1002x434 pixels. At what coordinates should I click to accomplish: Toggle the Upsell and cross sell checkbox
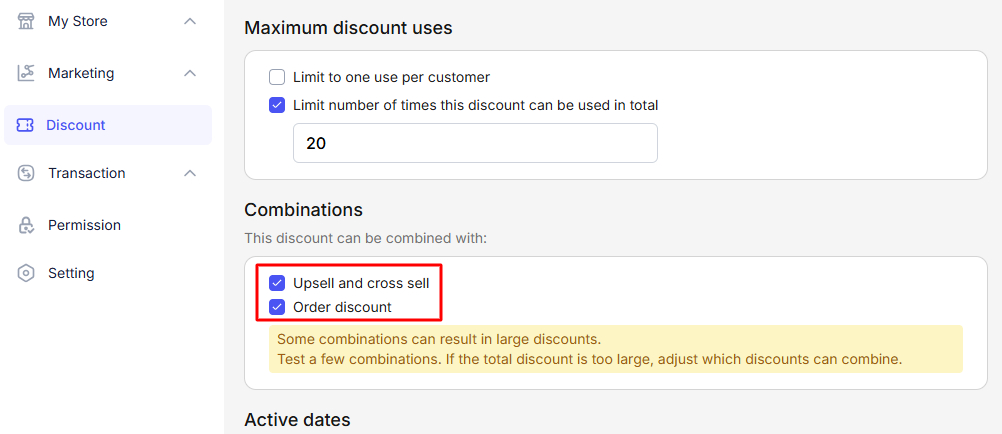pyautogui.click(x=277, y=283)
